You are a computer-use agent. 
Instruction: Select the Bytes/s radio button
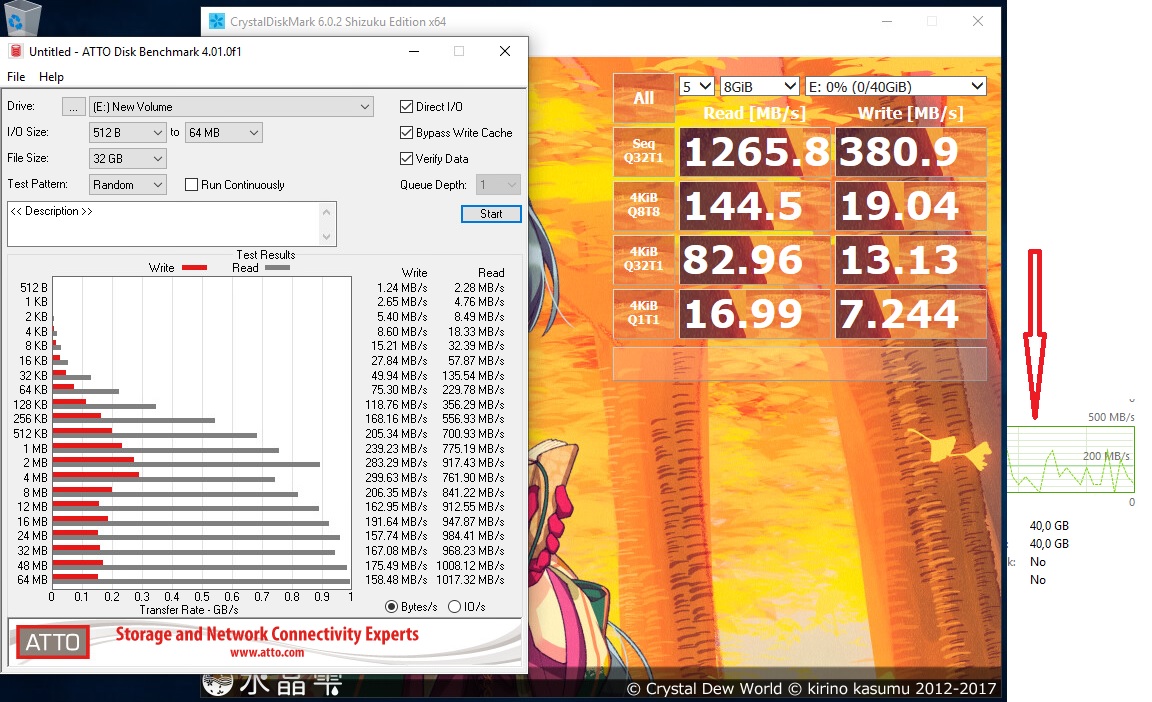click(x=392, y=607)
